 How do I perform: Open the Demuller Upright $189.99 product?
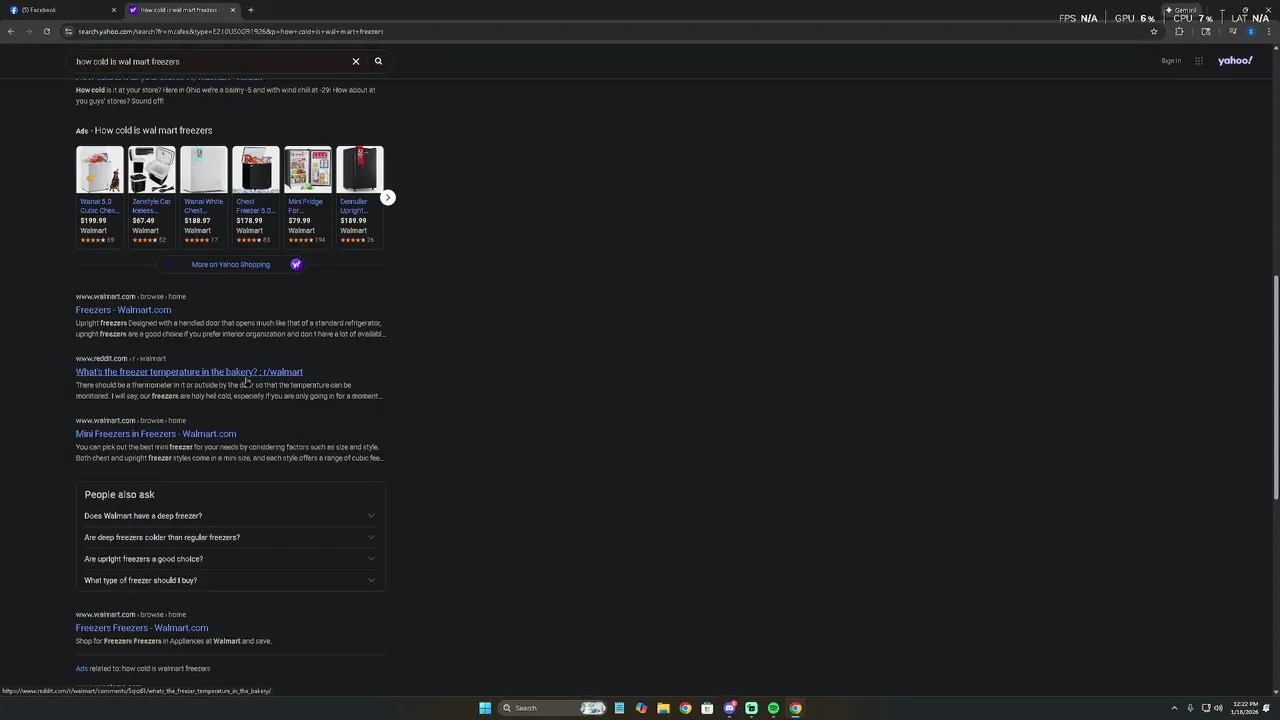[x=360, y=196]
